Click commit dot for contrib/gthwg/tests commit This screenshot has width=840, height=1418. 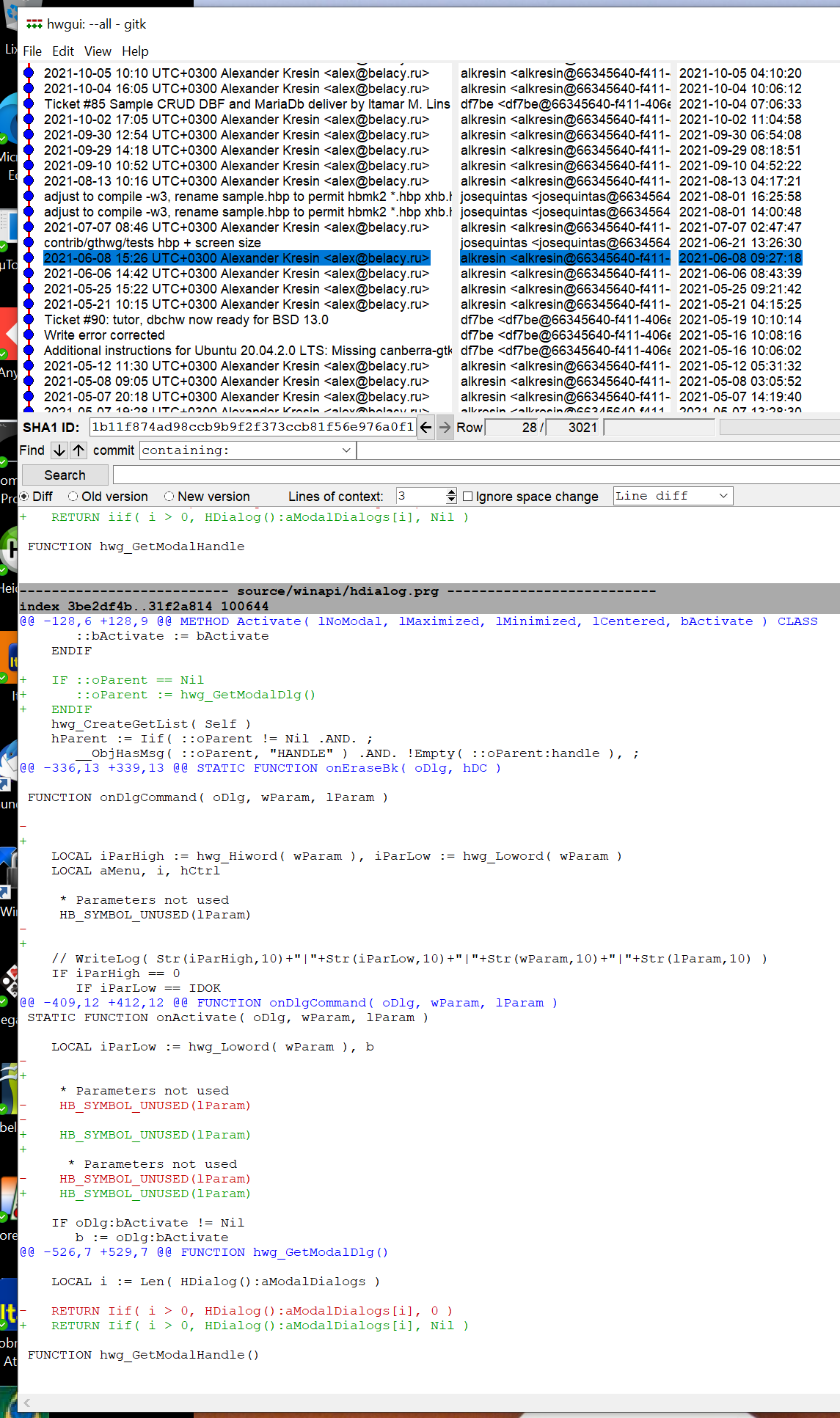point(29,243)
